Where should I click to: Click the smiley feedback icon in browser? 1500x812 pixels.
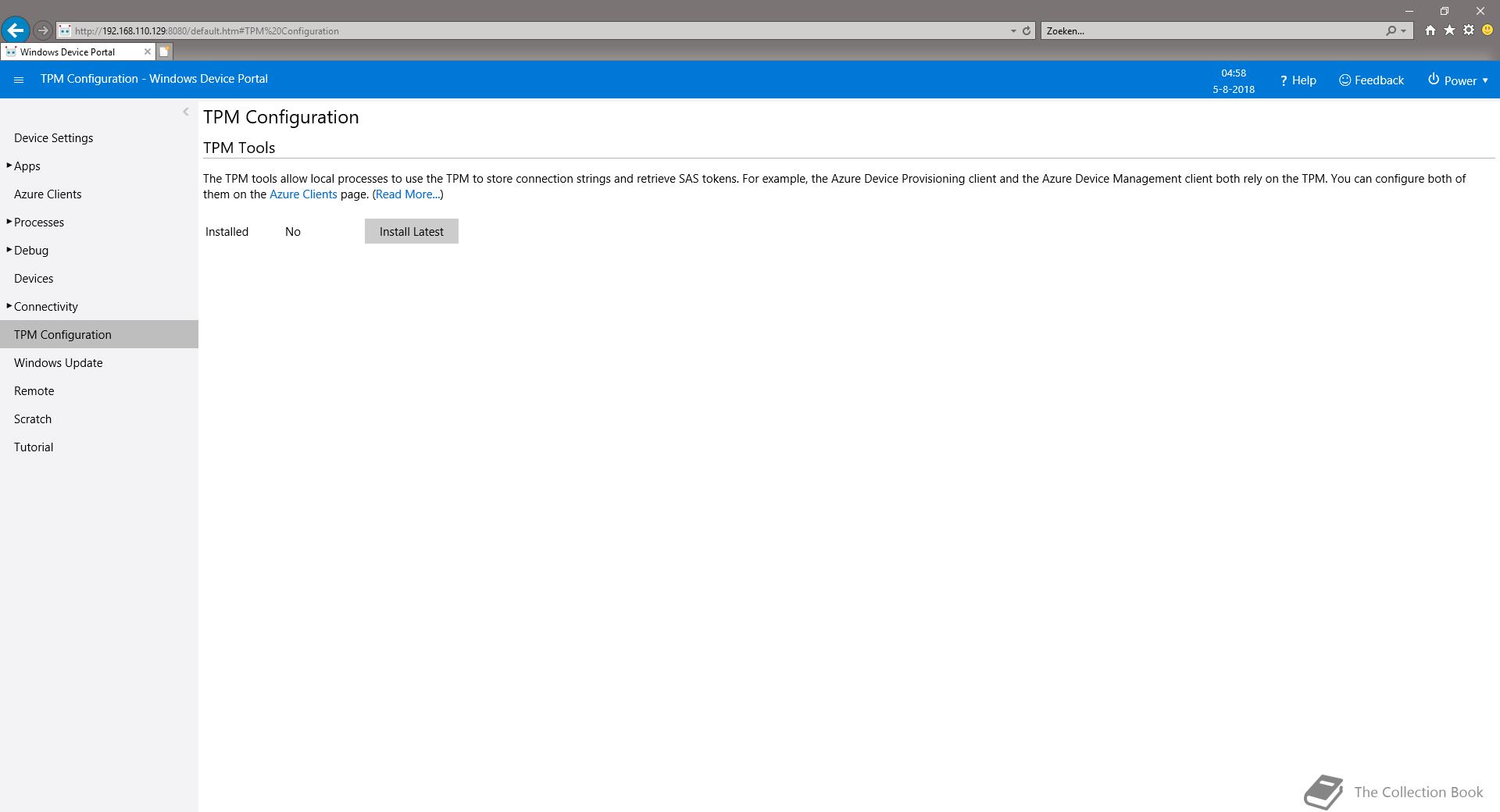point(1487,30)
